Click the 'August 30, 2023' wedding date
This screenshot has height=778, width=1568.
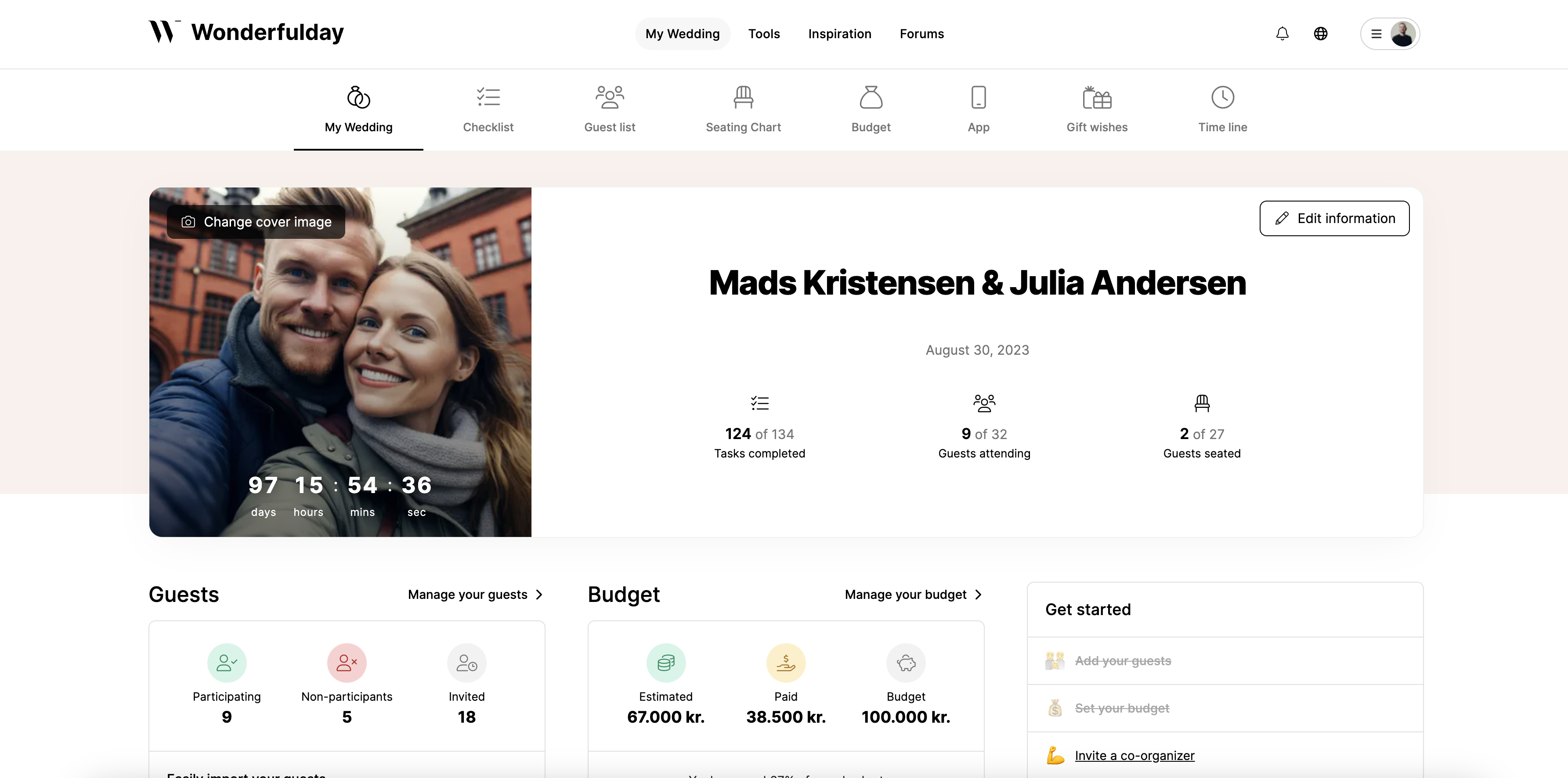pos(977,350)
